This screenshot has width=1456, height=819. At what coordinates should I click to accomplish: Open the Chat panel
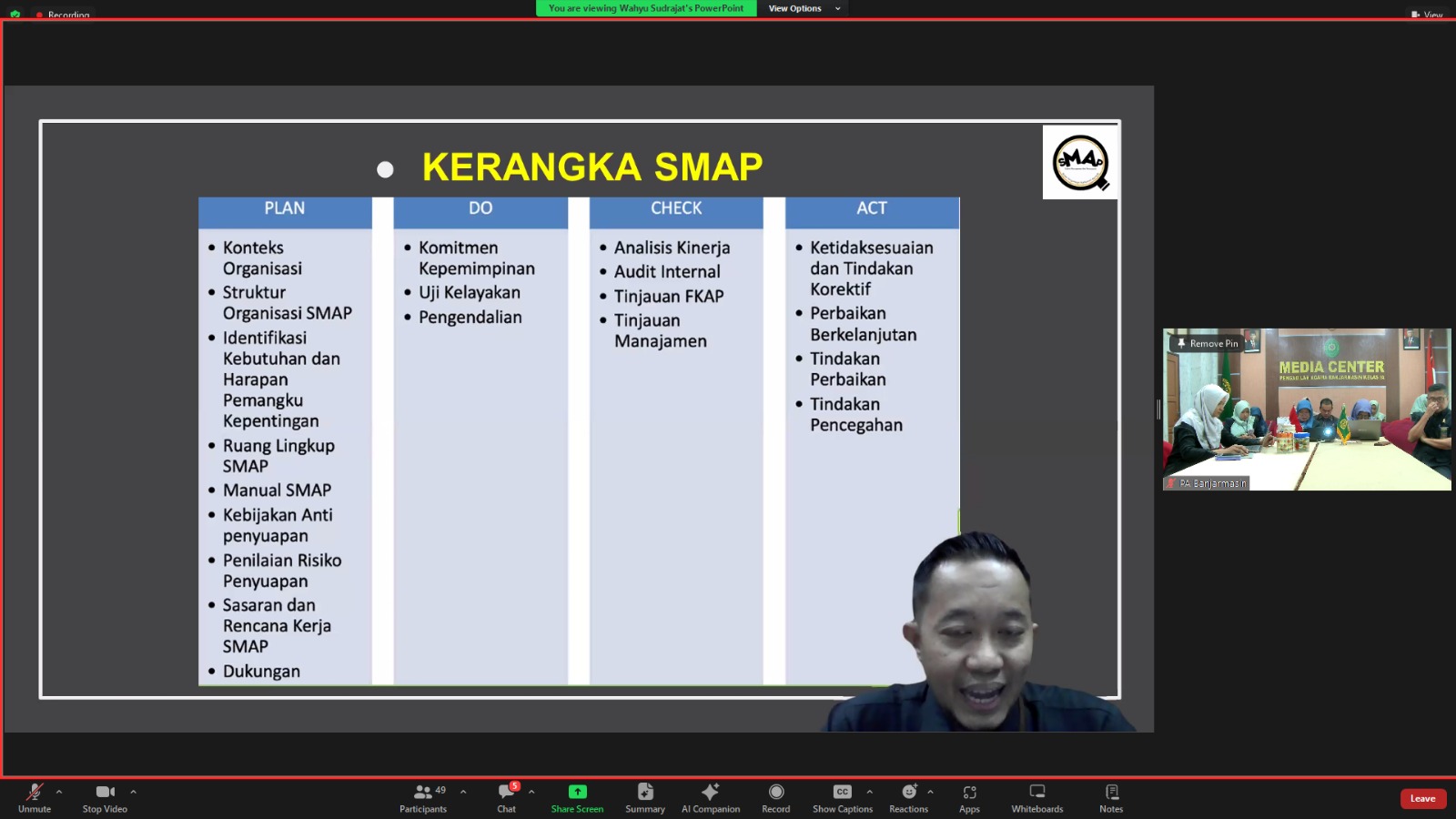pos(507,797)
